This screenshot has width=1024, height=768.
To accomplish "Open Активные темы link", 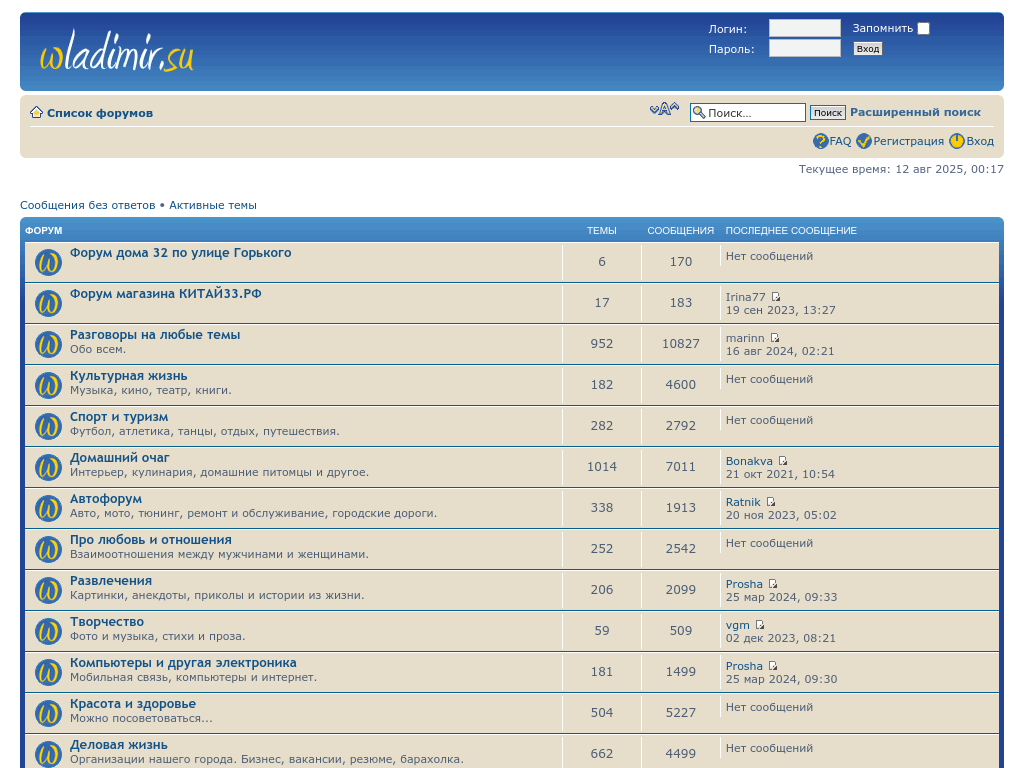I will click(213, 205).
